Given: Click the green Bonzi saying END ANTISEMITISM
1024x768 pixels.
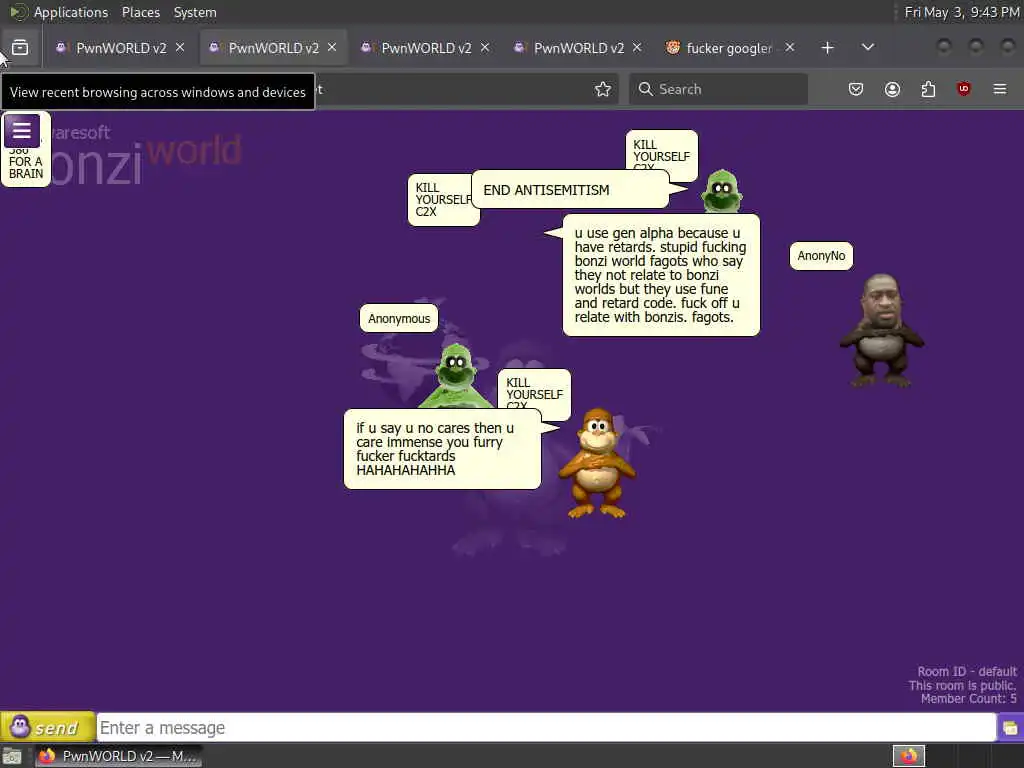Looking at the screenshot, I should [x=722, y=190].
